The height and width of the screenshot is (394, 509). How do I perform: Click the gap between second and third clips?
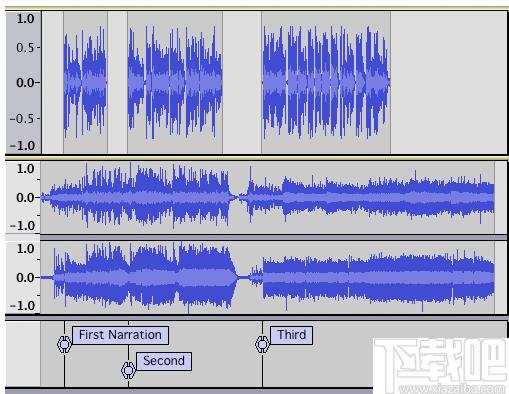tap(242, 82)
